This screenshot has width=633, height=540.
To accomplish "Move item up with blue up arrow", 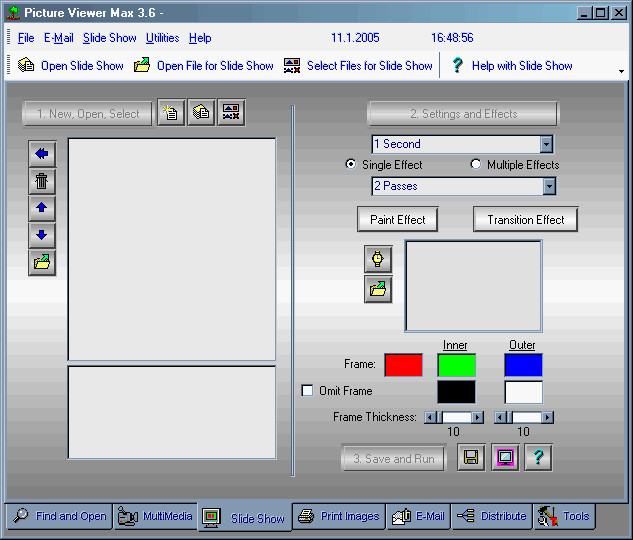I will tap(42, 208).
